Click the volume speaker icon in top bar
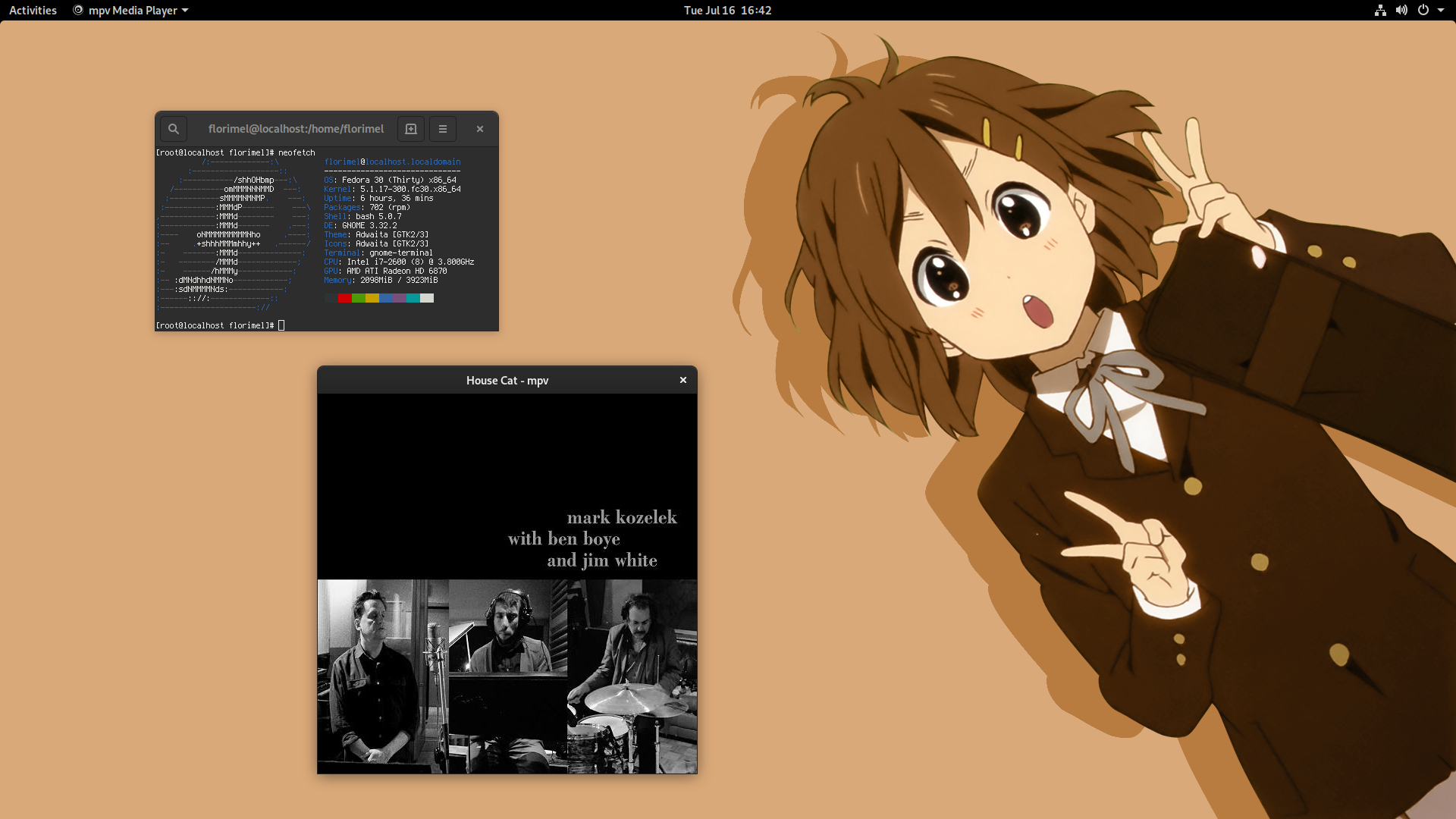 (x=1401, y=11)
